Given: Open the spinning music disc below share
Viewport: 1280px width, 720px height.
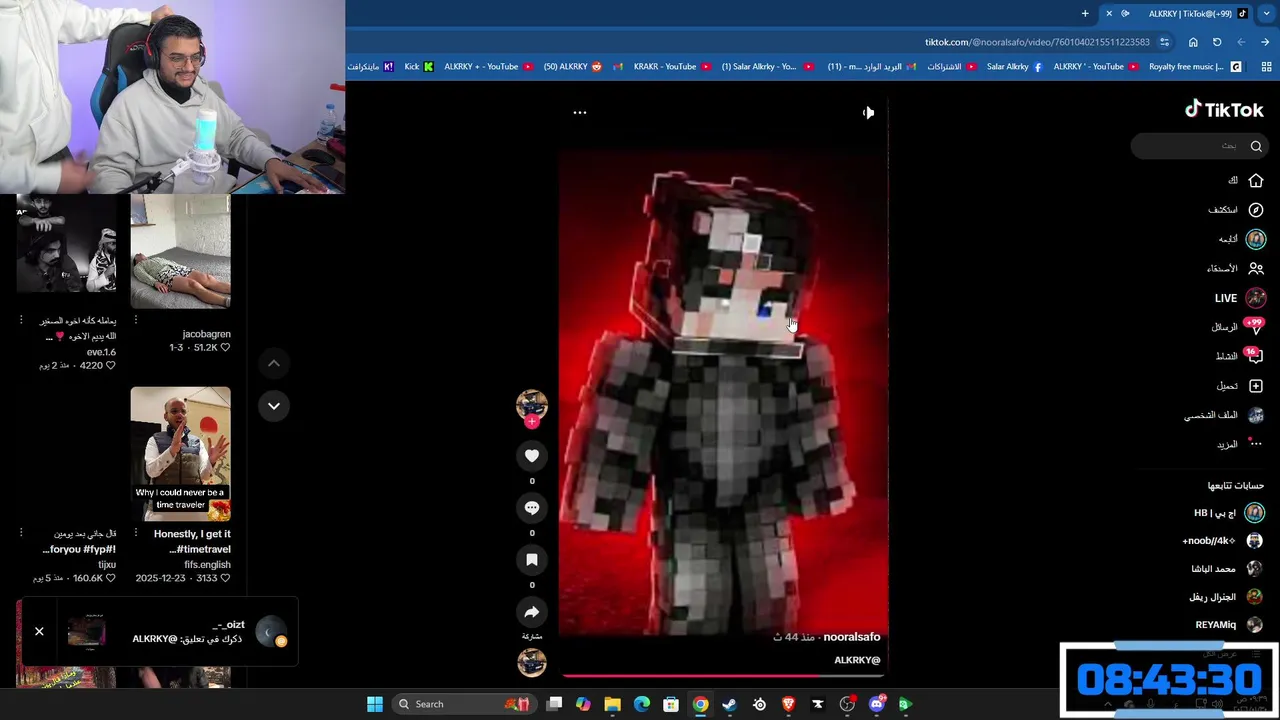Looking at the screenshot, I should point(532,662).
